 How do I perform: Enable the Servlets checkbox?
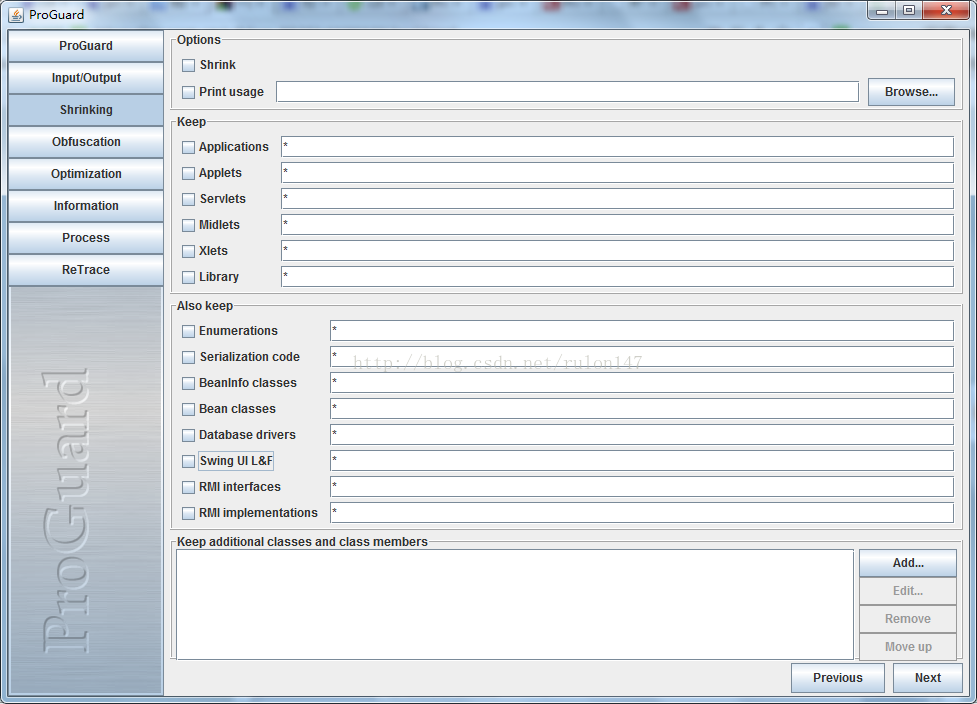(x=188, y=199)
